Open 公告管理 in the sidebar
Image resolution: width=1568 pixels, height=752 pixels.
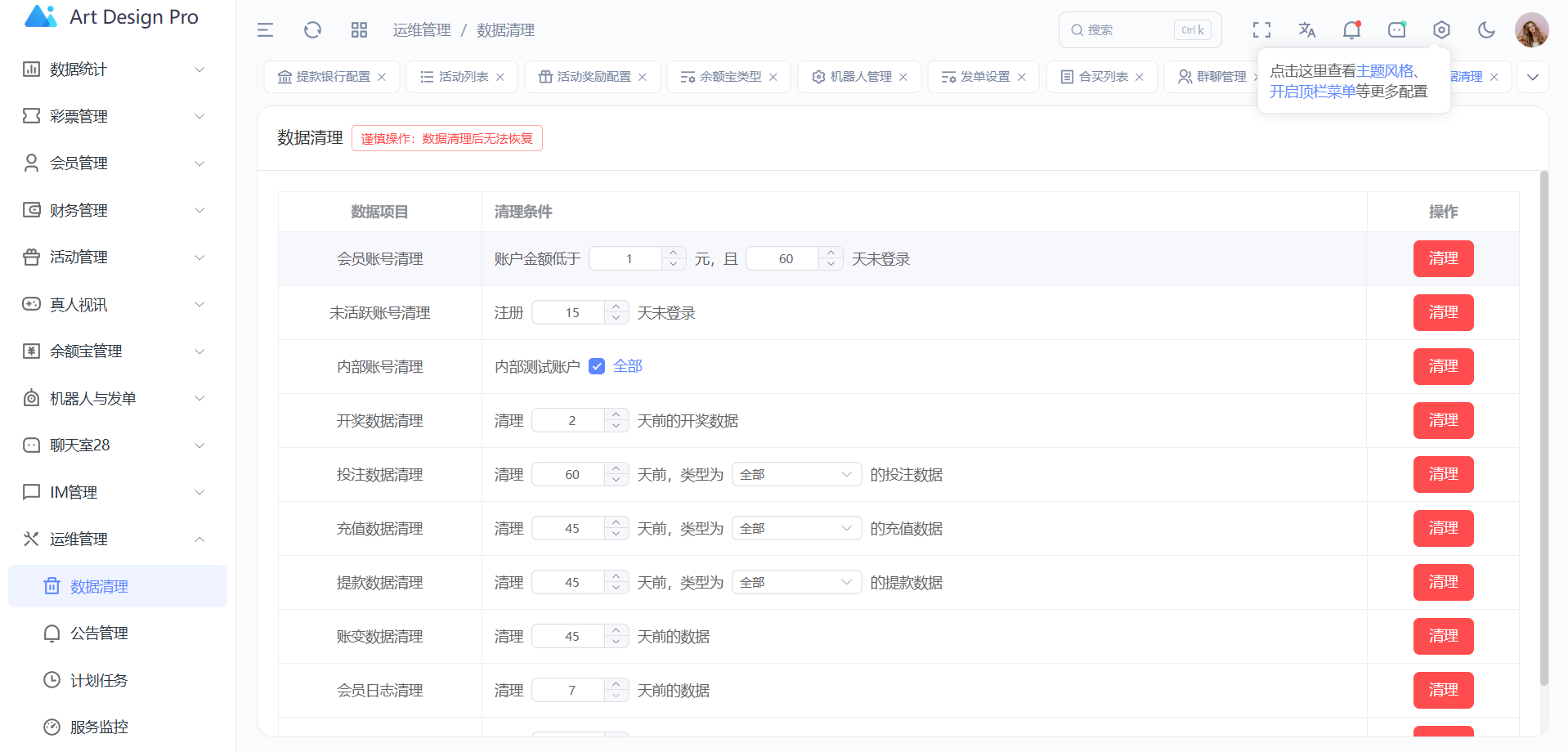(x=99, y=633)
